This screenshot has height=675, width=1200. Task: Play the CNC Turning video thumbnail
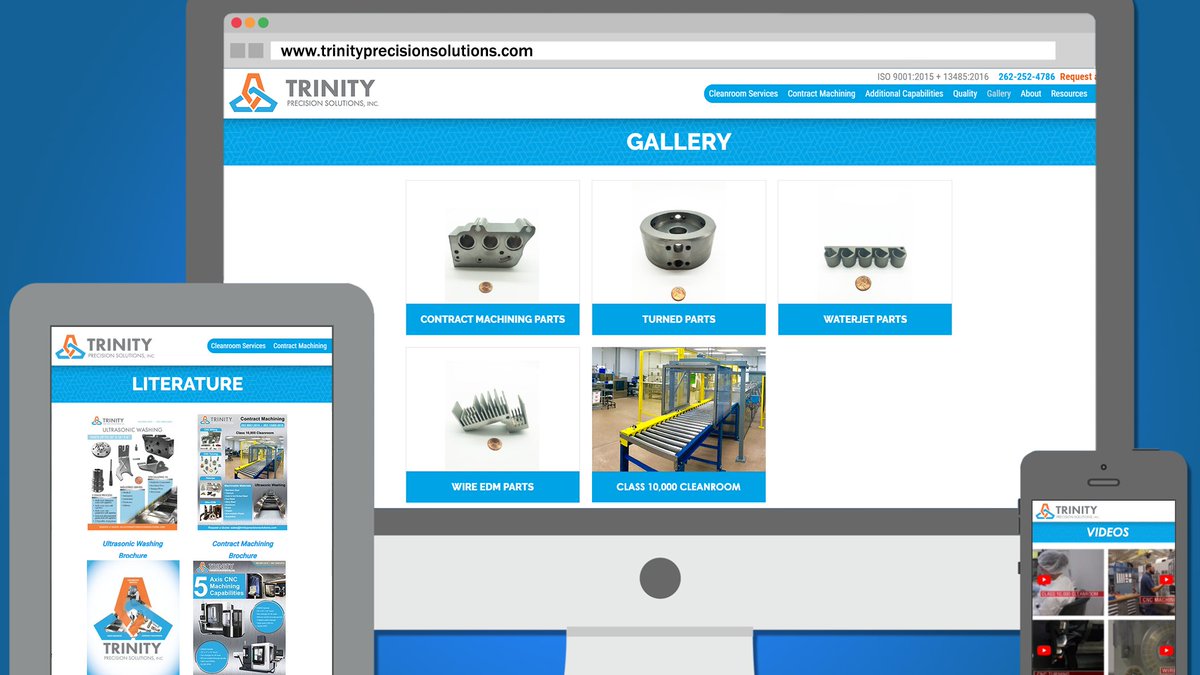pyautogui.click(x=1044, y=649)
